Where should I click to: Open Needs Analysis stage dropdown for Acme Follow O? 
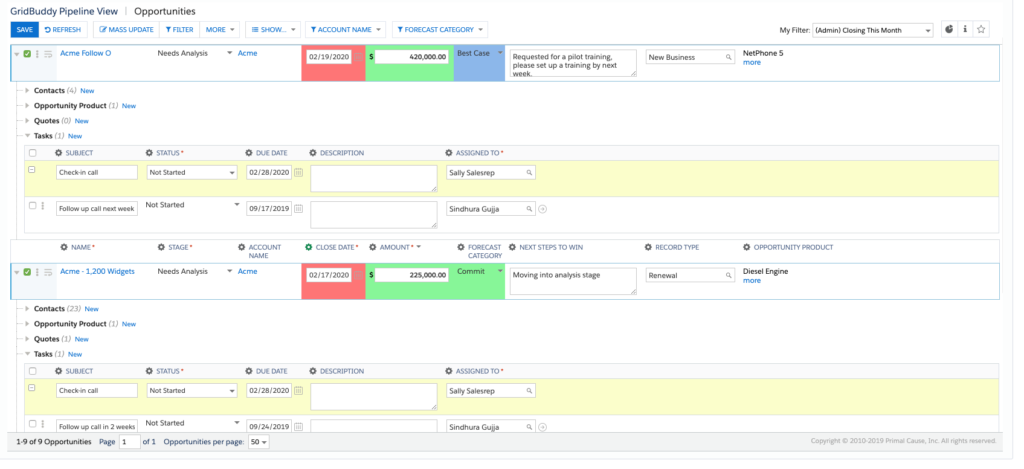coord(229,53)
